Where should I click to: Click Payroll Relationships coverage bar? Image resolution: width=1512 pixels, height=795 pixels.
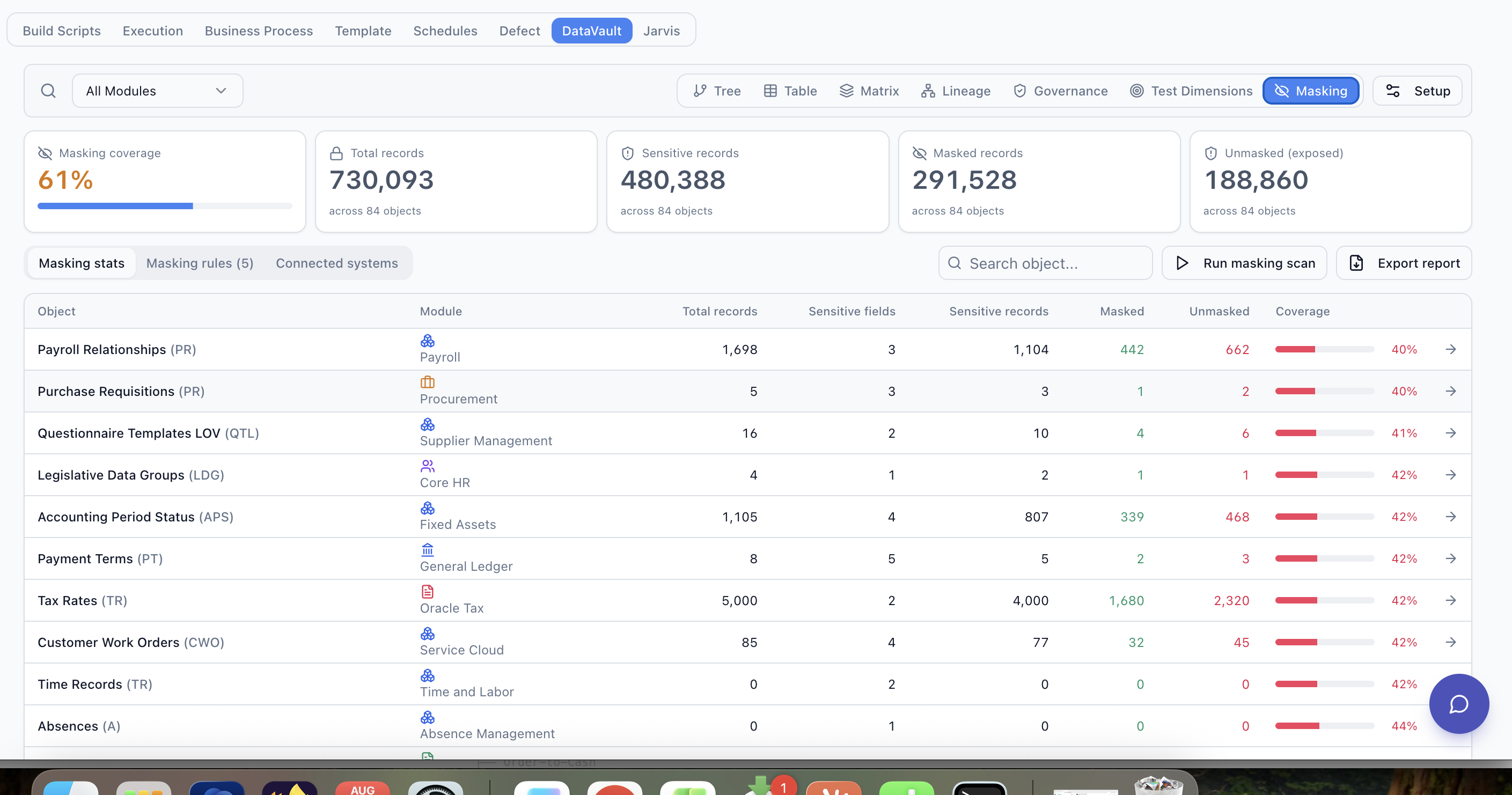coord(1324,349)
